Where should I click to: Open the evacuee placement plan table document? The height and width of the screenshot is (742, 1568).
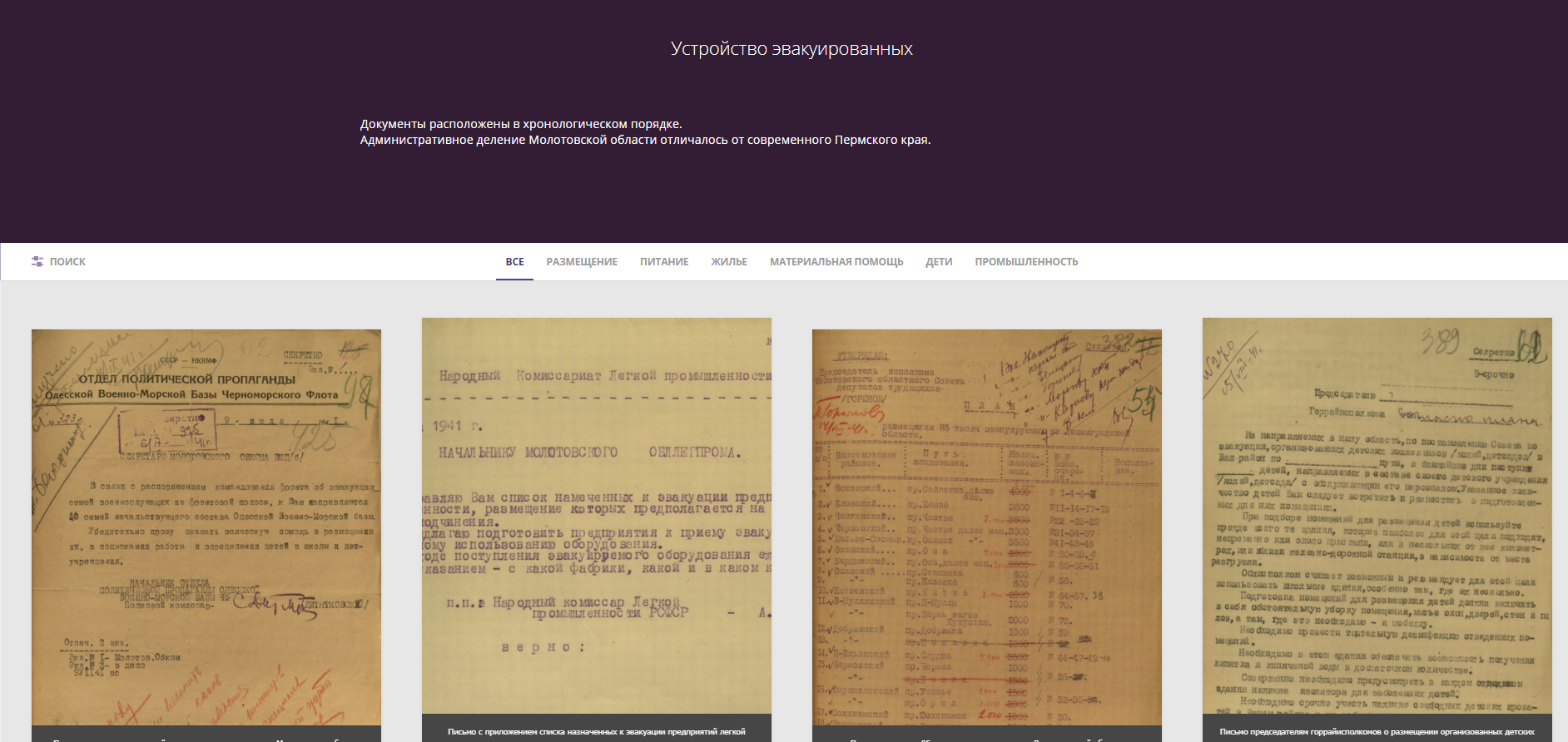click(987, 527)
